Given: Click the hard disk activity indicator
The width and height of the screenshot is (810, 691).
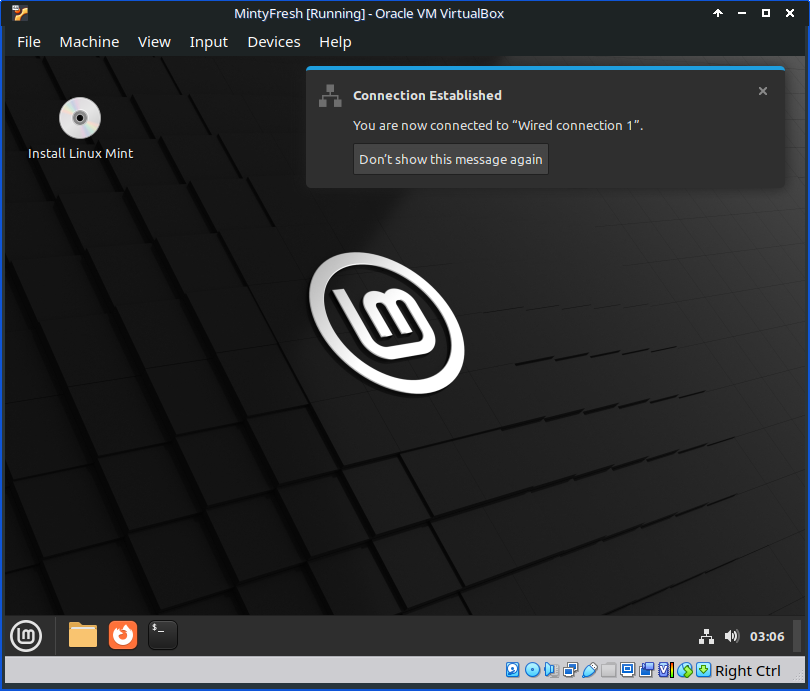Looking at the screenshot, I should click(x=512, y=670).
